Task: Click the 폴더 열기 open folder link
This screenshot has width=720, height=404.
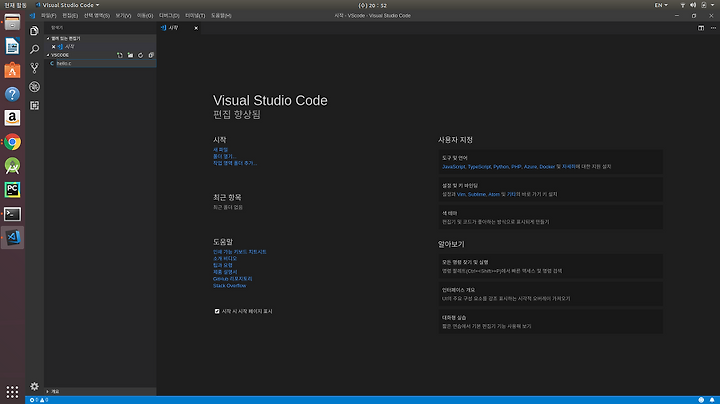Action: point(225,157)
